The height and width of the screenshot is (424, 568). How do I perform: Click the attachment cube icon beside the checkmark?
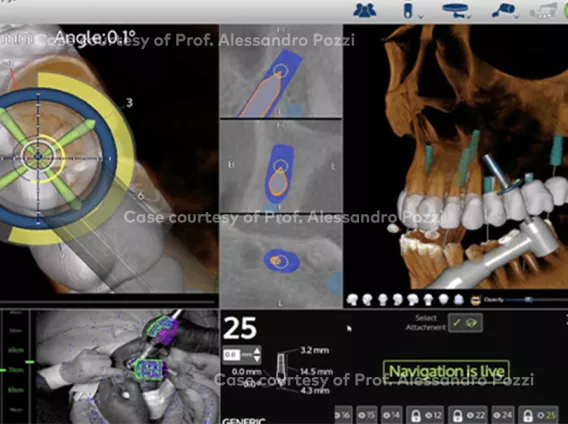(472, 322)
